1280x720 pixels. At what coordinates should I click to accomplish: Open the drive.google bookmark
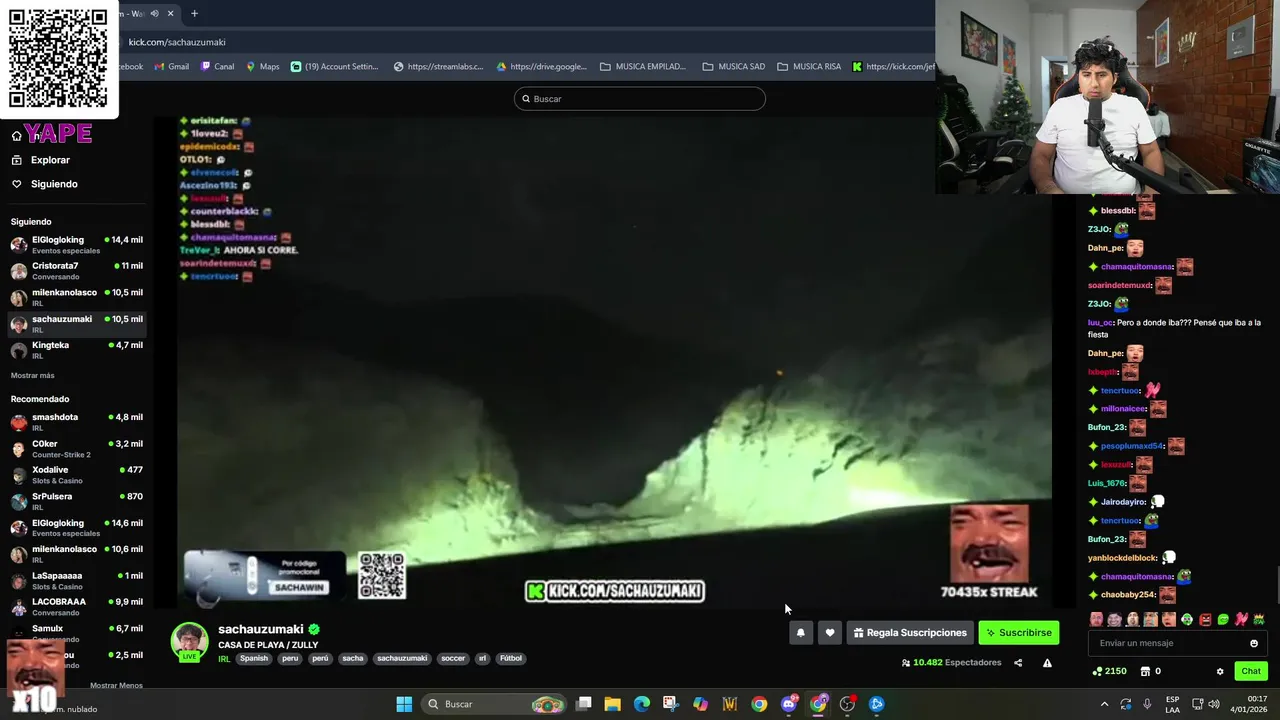coord(541,67)
